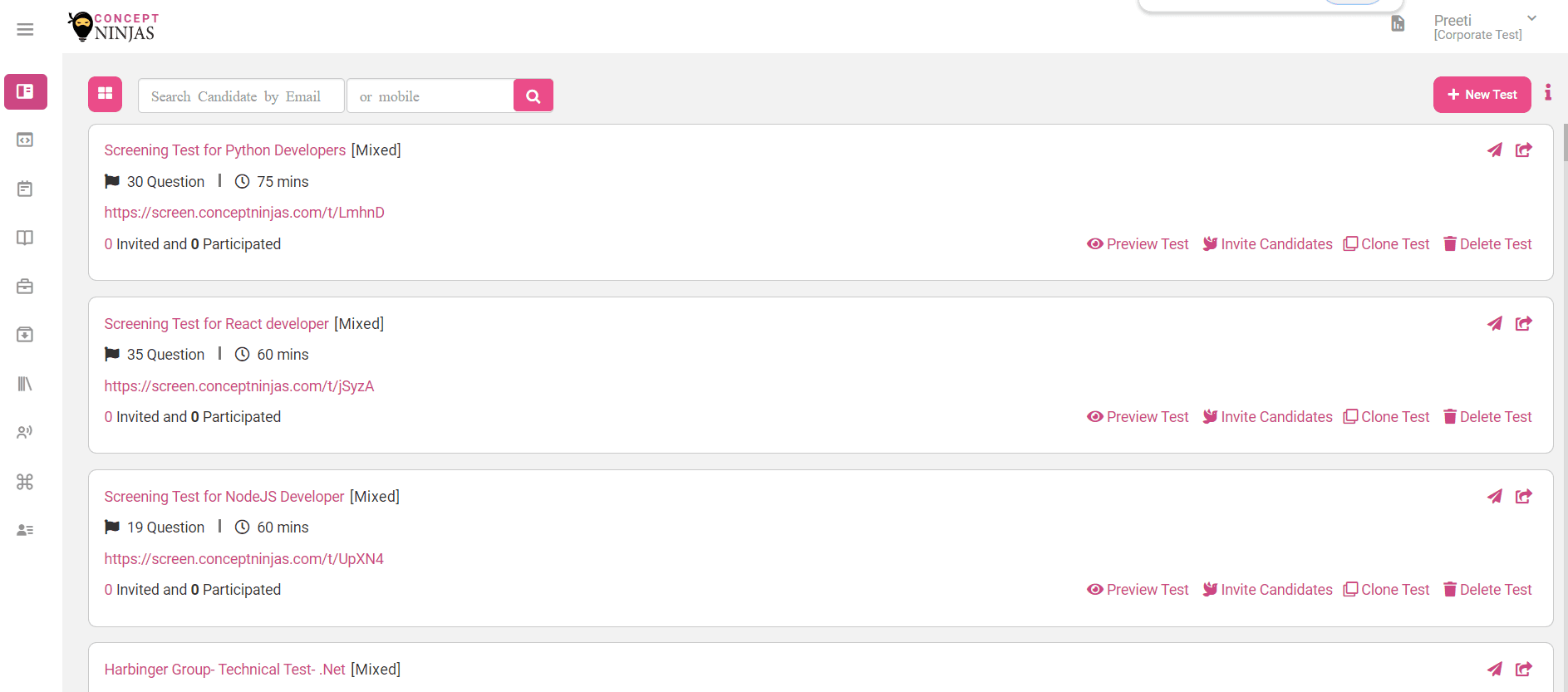The width and height of the screenshot is (1568, 692).
Task: Preview the Python Developers screening test
Action: click(x=1138, y=244)
